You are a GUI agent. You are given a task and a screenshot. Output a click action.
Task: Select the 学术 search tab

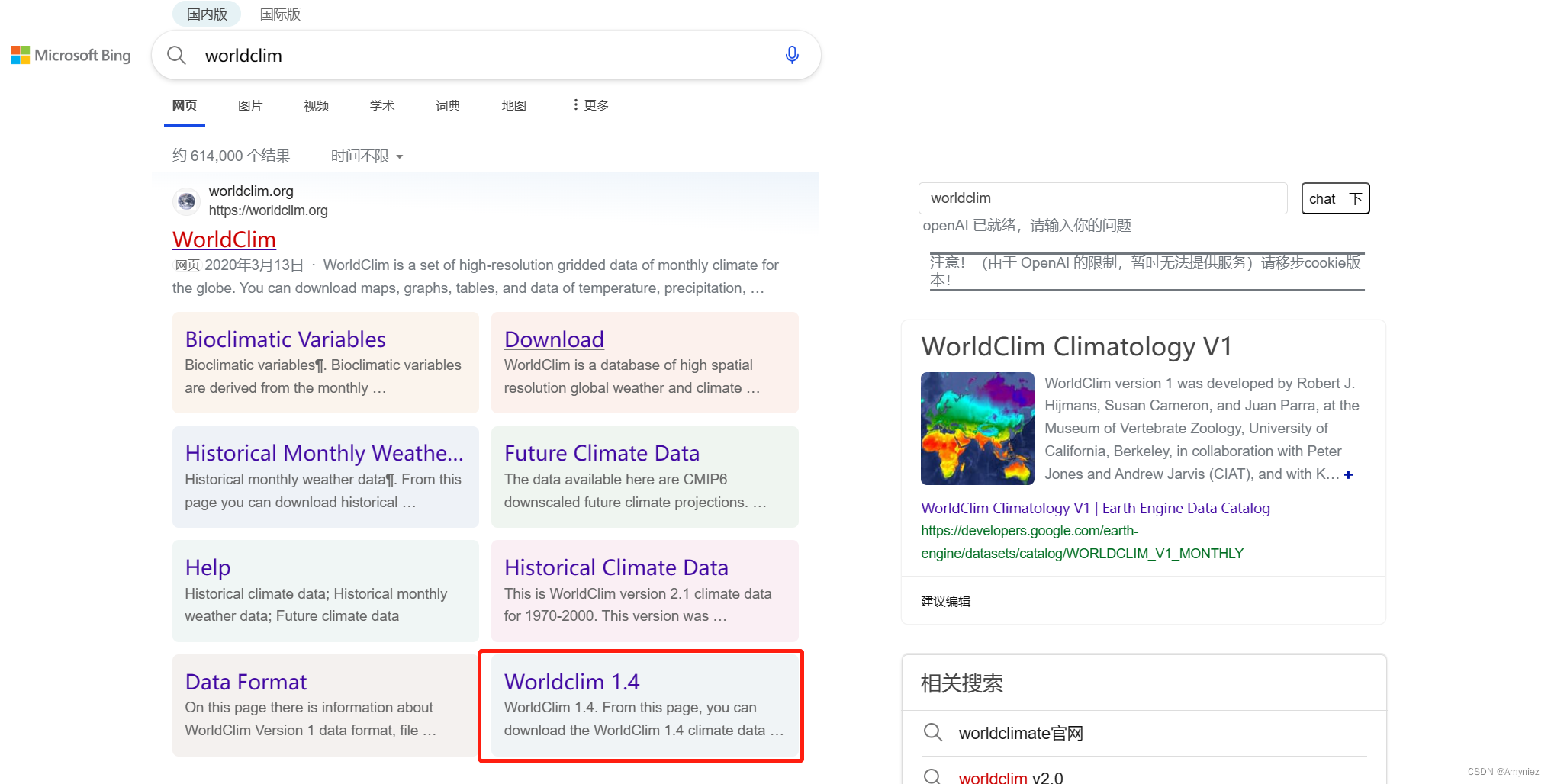pos(382,105)
